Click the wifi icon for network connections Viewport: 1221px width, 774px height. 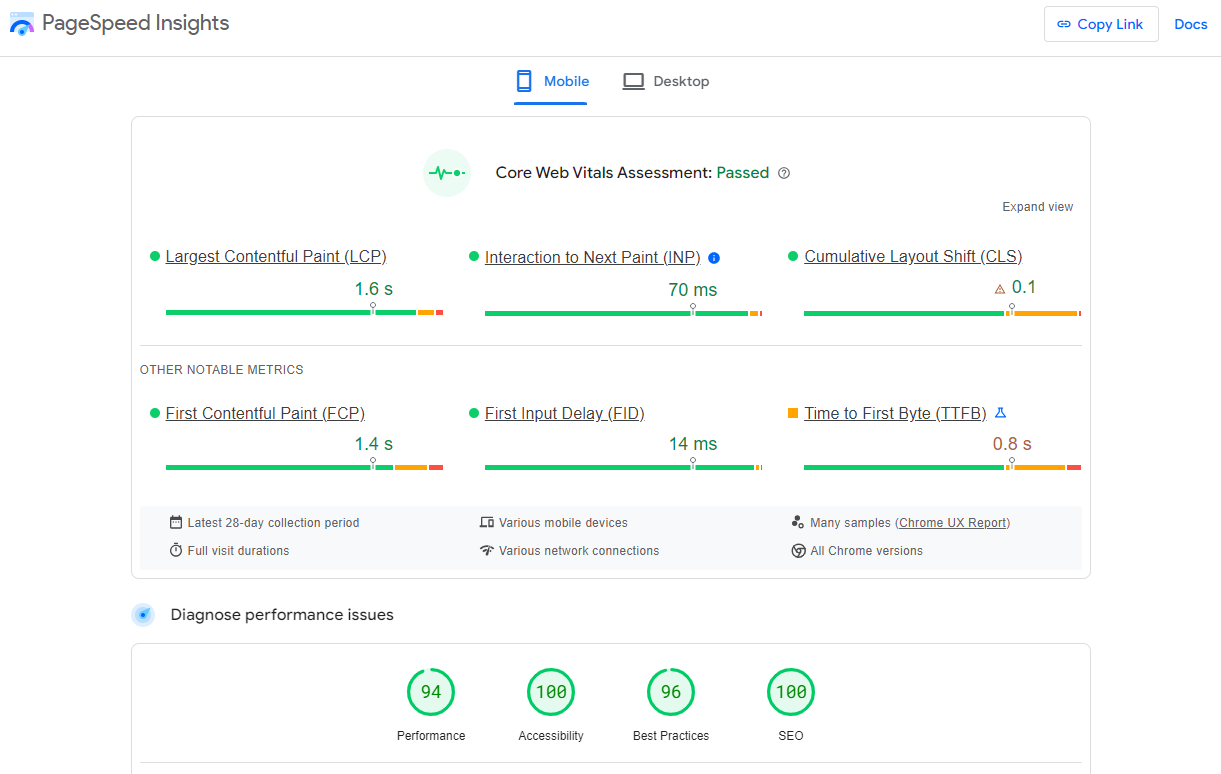point(487,550)
